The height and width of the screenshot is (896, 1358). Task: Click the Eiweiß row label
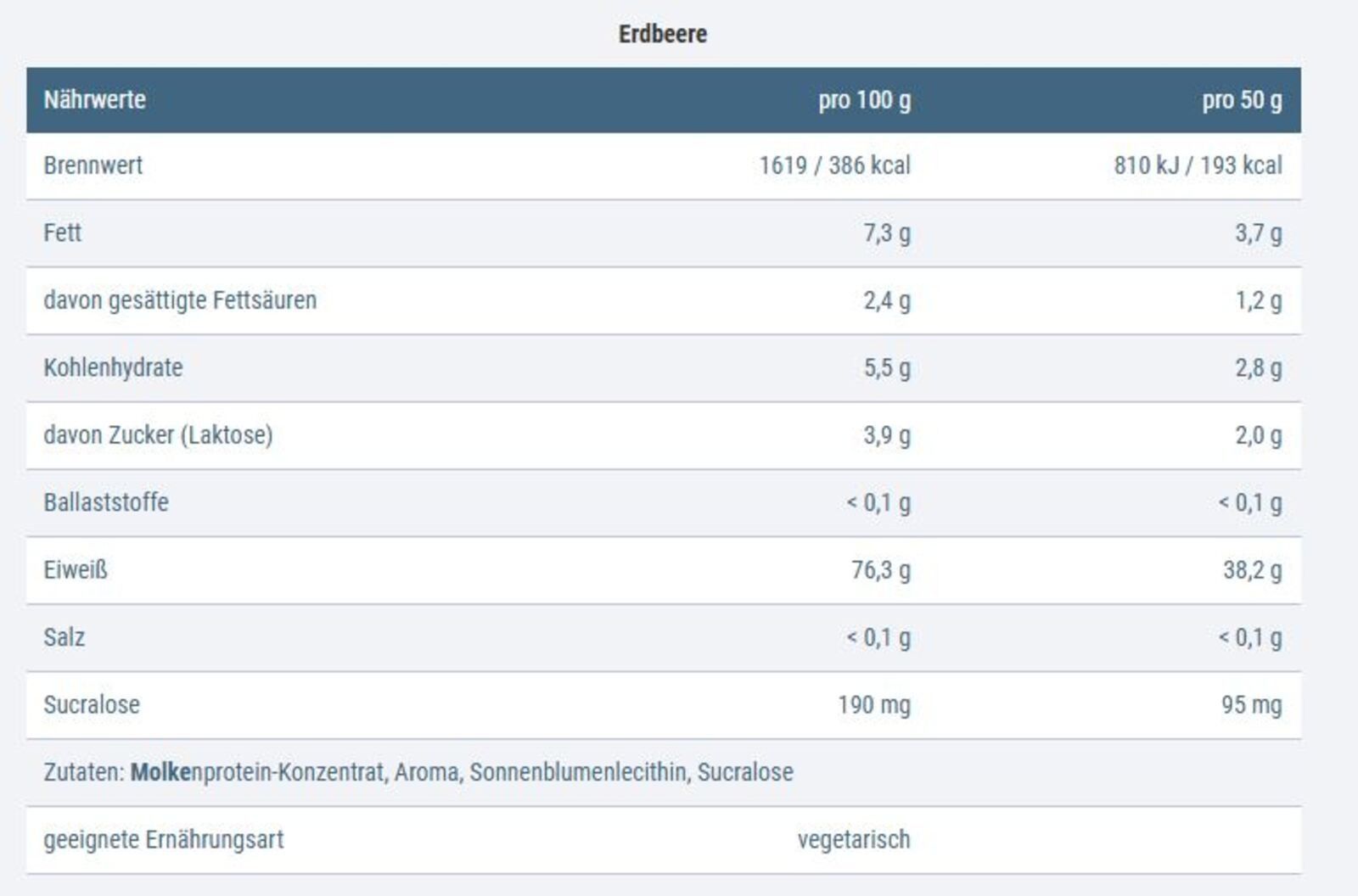coord(76,569)
